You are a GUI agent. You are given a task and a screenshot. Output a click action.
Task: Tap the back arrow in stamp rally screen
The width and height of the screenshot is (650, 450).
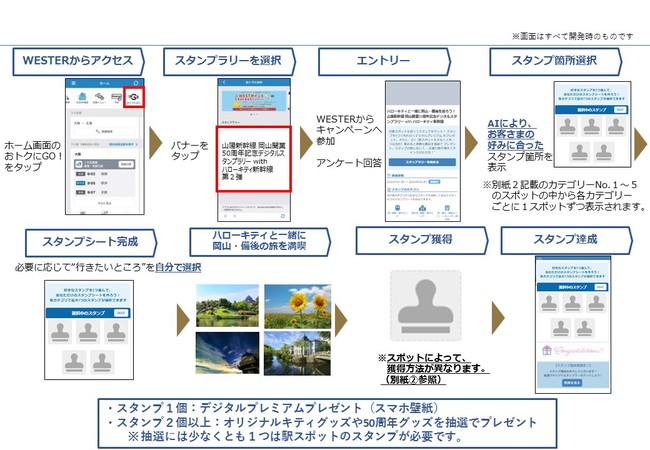pyautogui.click(x=222, y=81)
